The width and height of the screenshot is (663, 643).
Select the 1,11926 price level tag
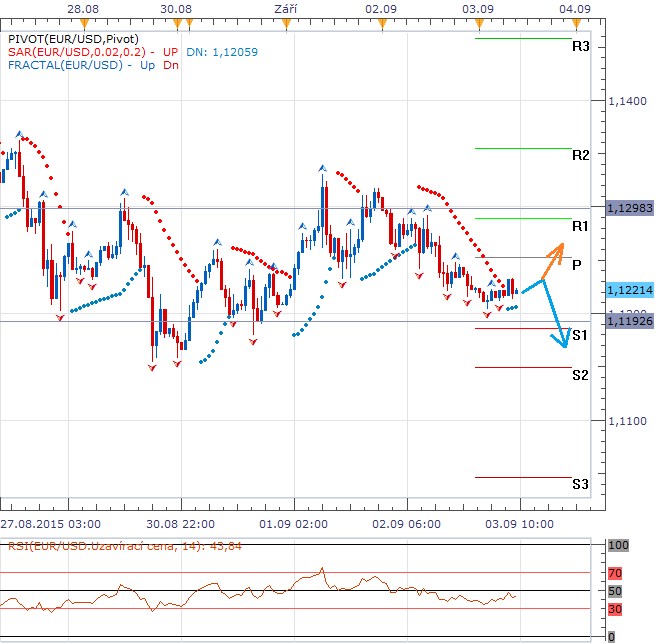(629, 322)
